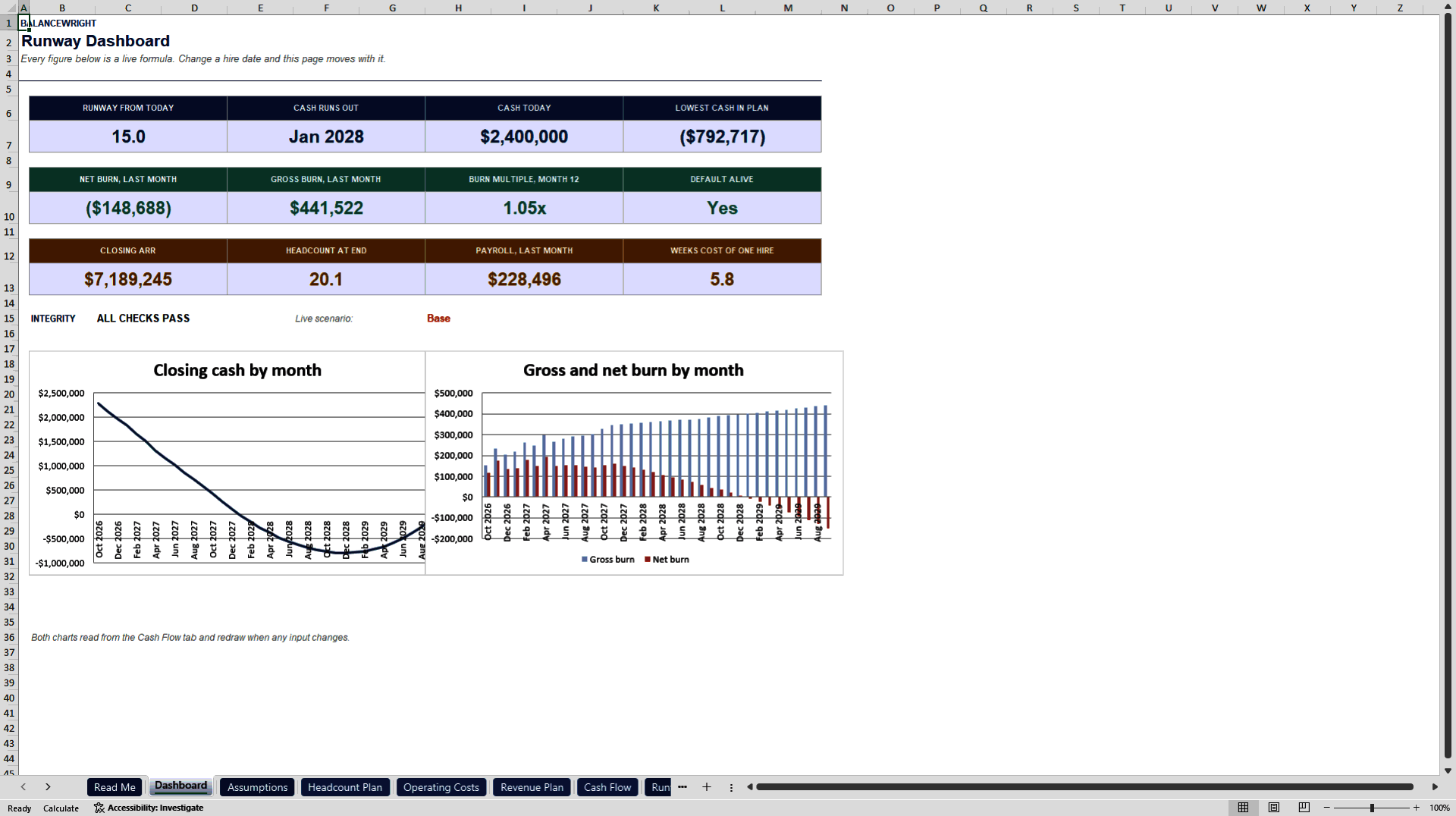
Task: Click the Select All corner triangle
Action: (x=11, y=8)
